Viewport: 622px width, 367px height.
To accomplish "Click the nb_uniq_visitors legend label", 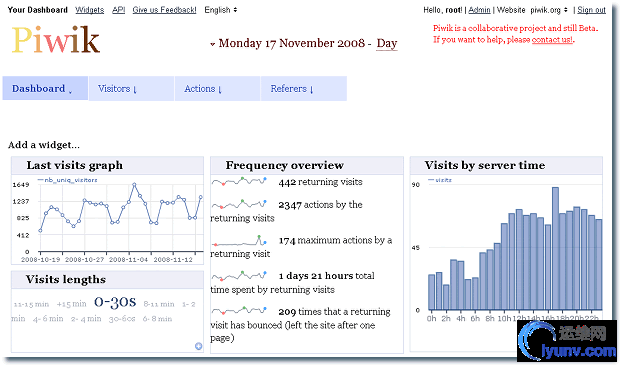I will pyautogui.click(x=71, y=180).
